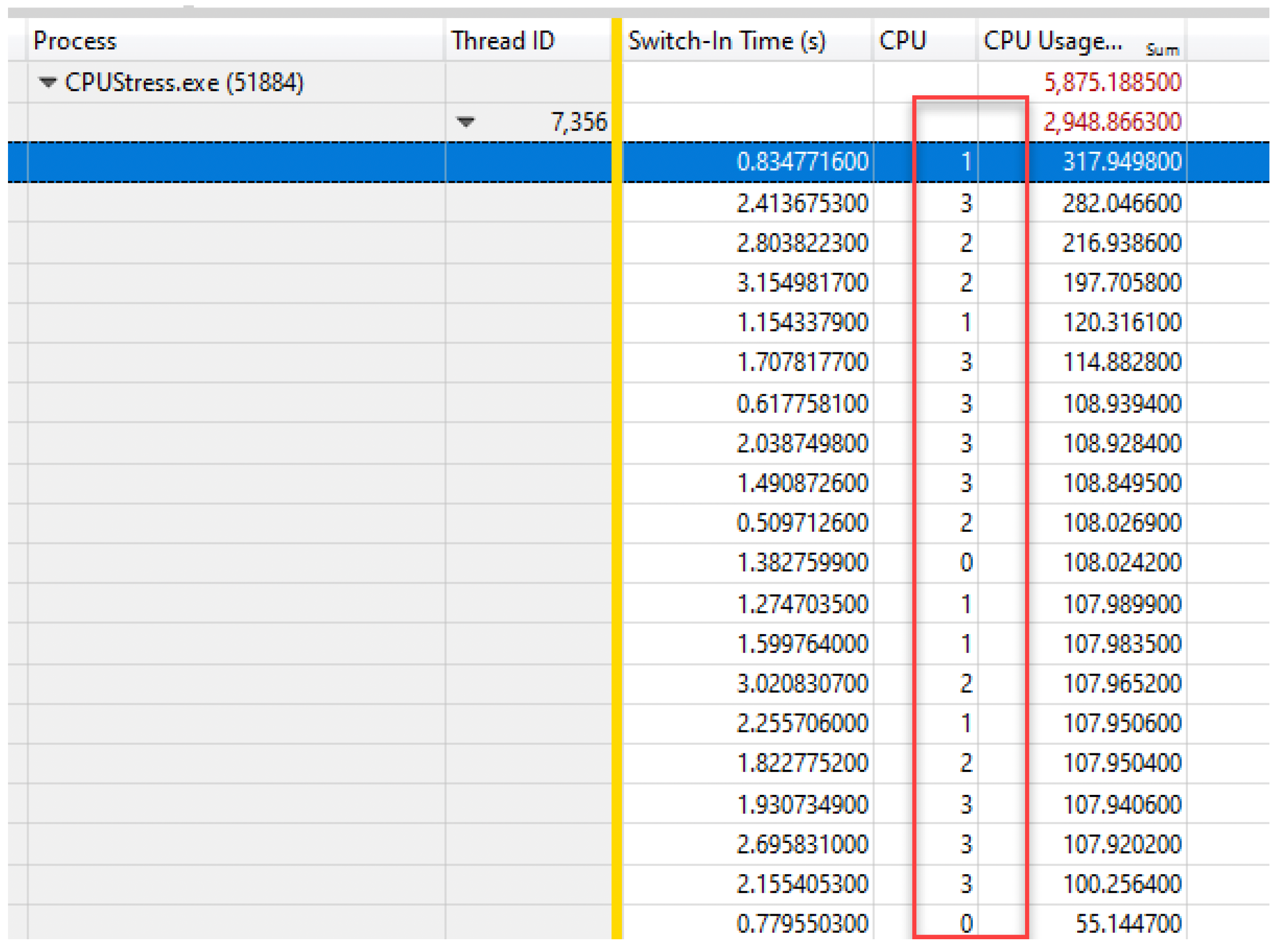
Task: Select thread ID 7,356 cell
Action: (x=579, y=121)
